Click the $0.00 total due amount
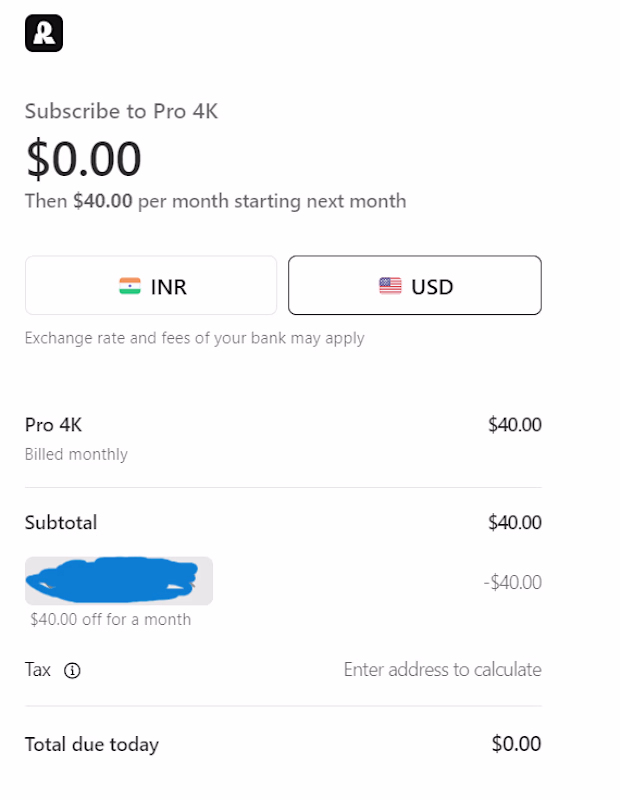The height and width of the screenshot is (800, 620). pos(516,744)
